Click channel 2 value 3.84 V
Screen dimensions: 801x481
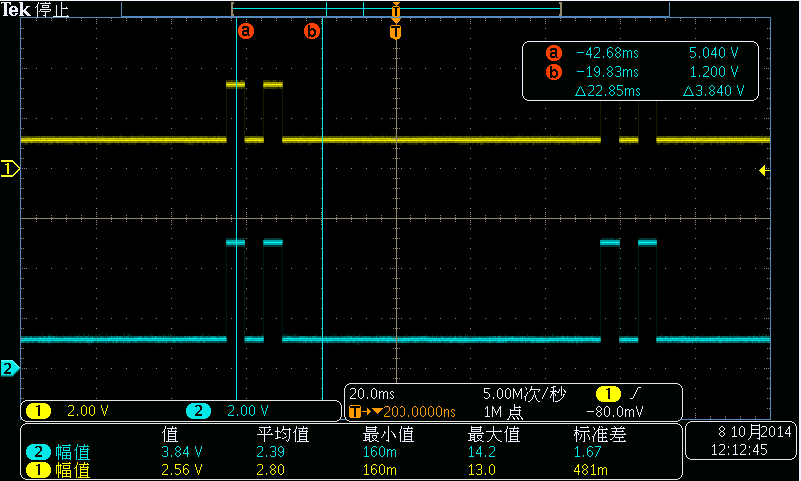(182, 452)
